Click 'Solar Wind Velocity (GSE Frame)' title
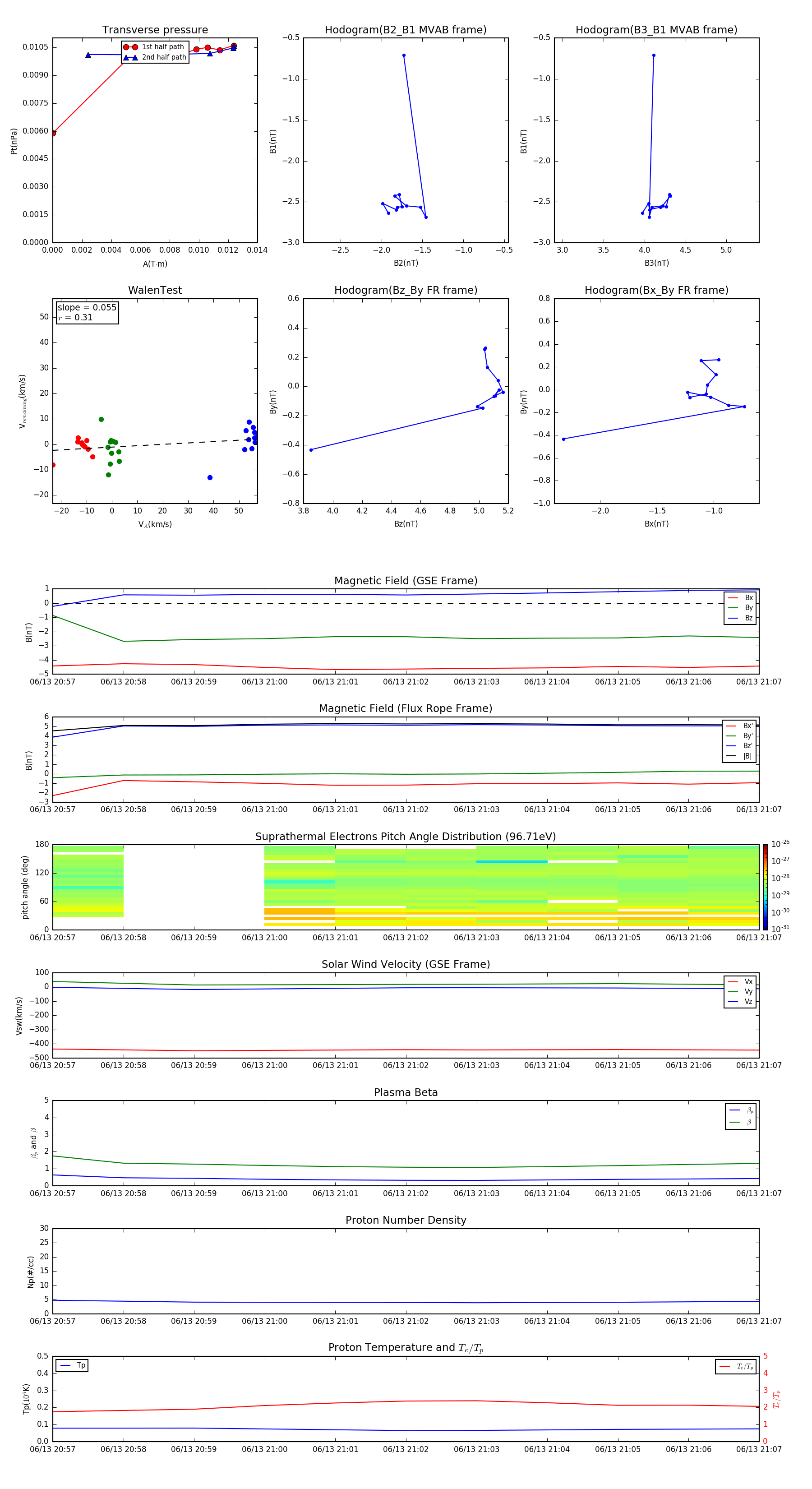Screen dimensions: 812x1489 tap(406, 964)
